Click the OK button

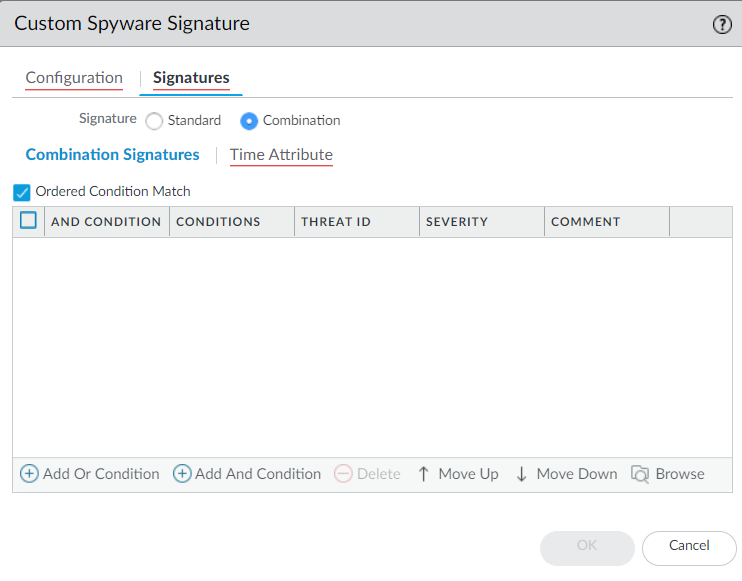pos(587,546)
